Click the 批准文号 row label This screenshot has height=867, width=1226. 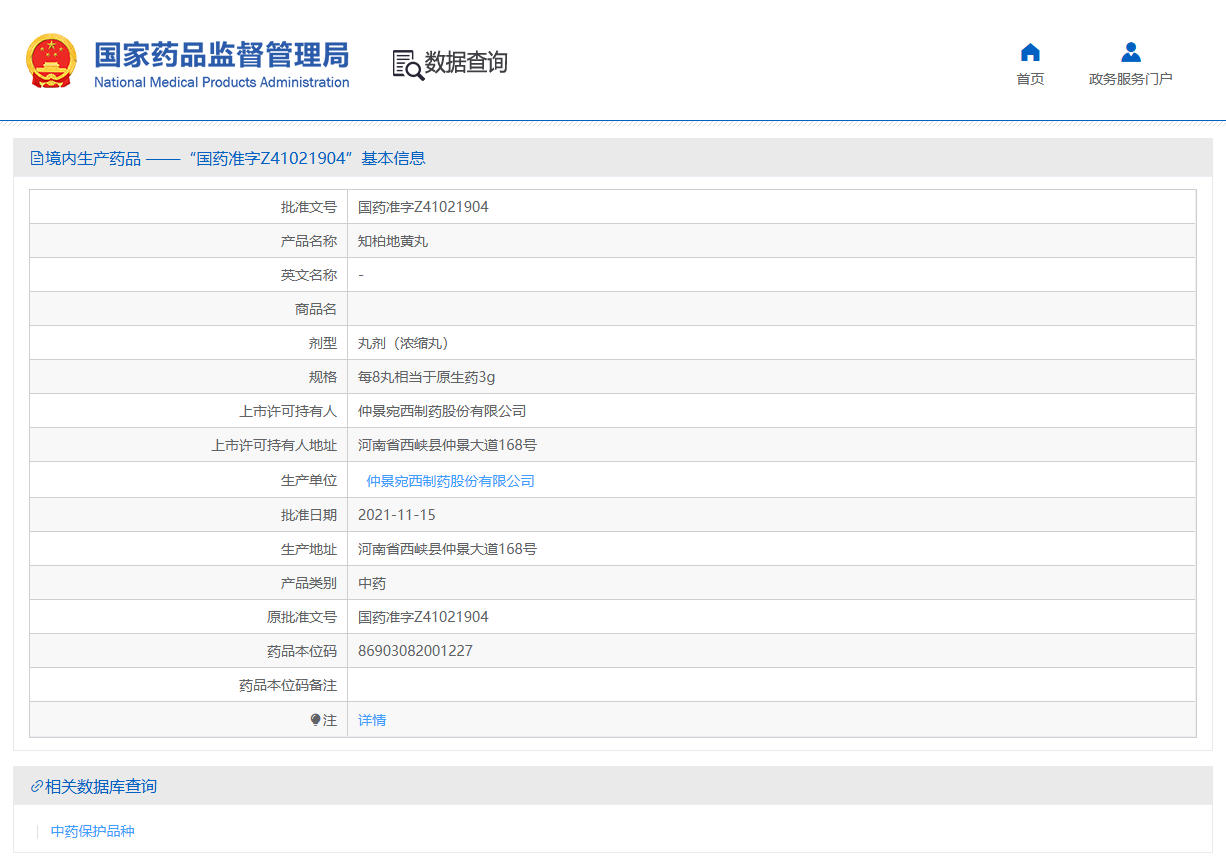(309, 207)
